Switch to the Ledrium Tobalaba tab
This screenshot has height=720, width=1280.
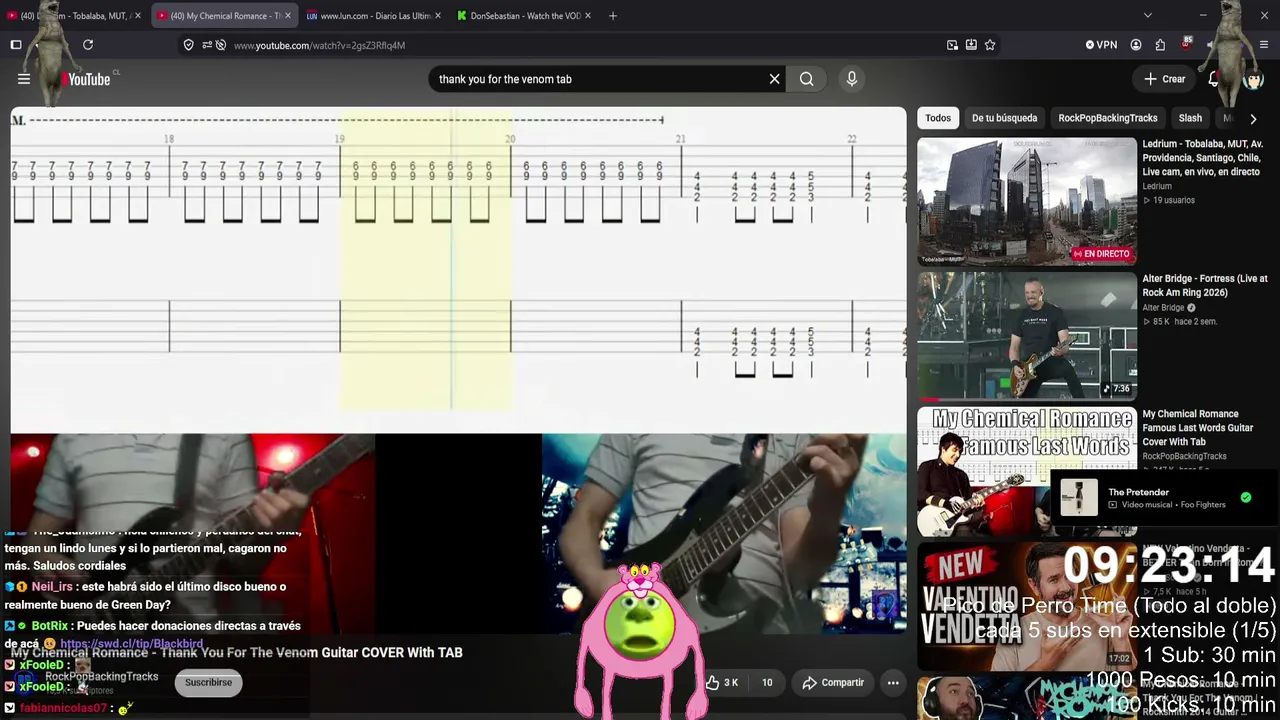75,16
